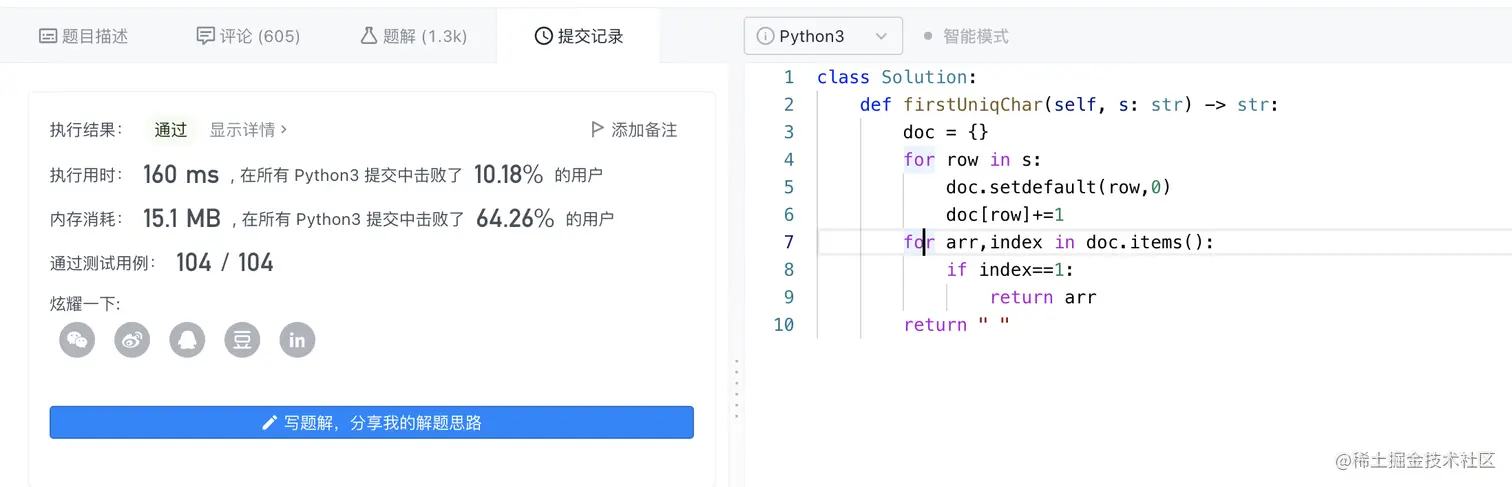Screen dimensions: 1512x487
Task: Go to the 题解 (1.3k) tab
Action: 413,36
